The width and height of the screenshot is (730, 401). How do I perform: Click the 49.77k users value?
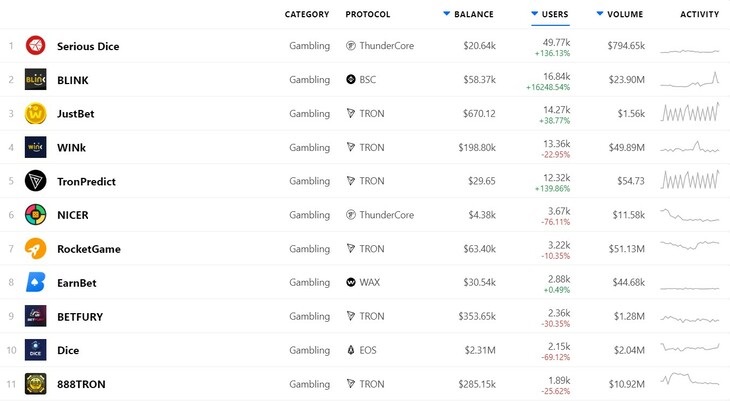tap(556, 42)
